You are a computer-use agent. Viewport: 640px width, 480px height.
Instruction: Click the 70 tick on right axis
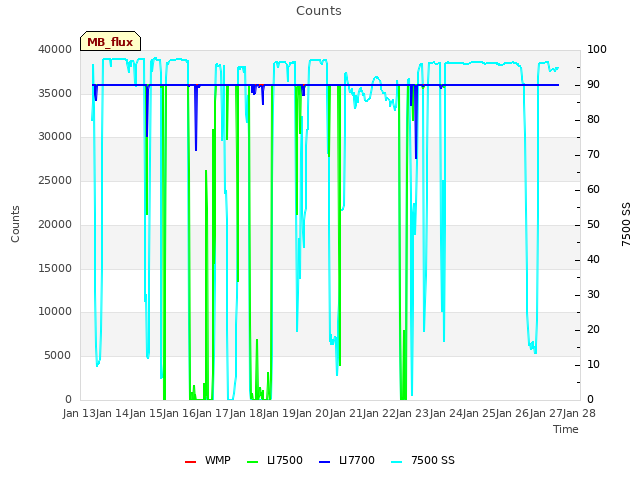click(x=593, y=155)
